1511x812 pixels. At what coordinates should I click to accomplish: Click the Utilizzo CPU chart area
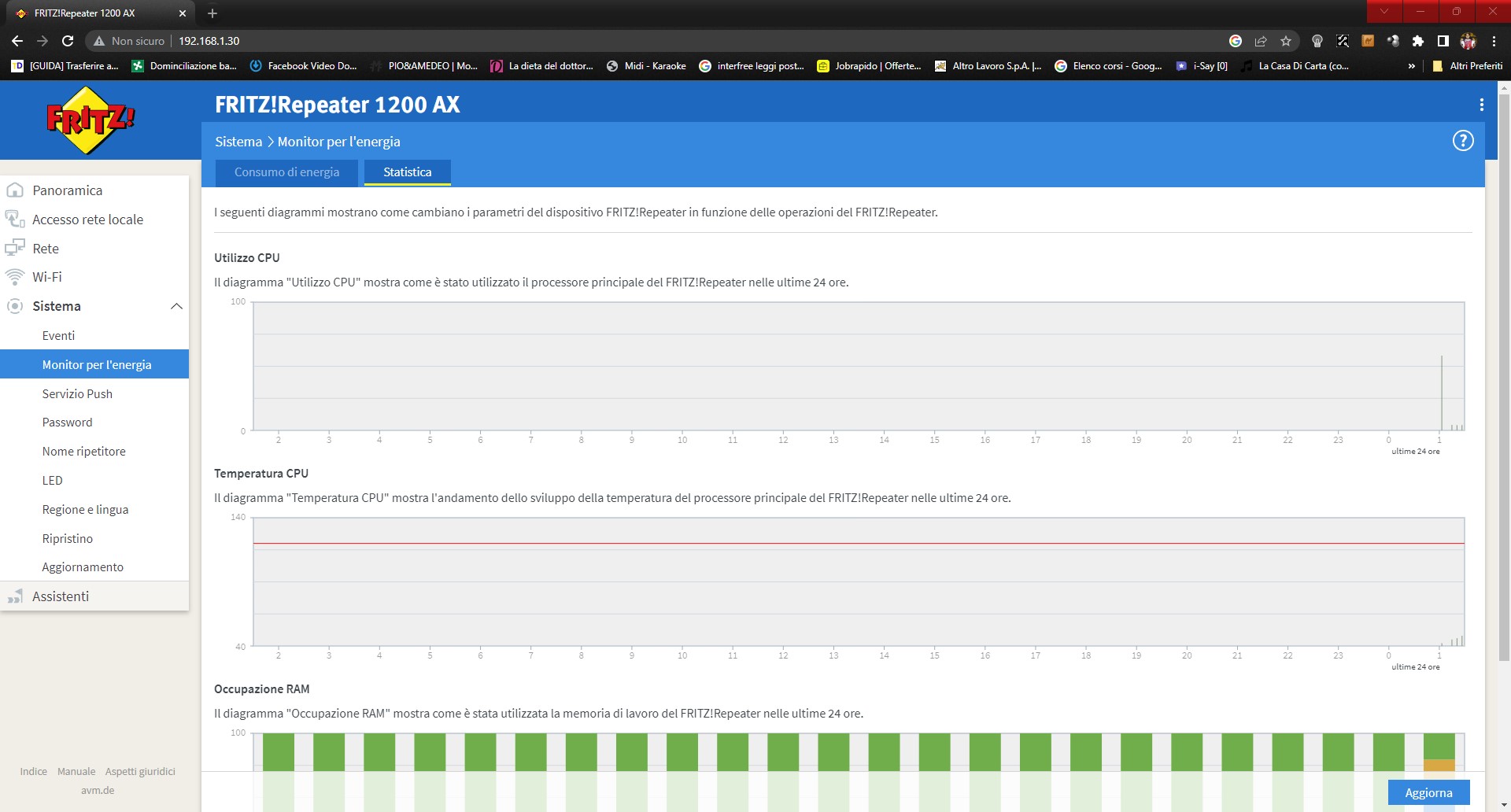(x=859, y=366)
